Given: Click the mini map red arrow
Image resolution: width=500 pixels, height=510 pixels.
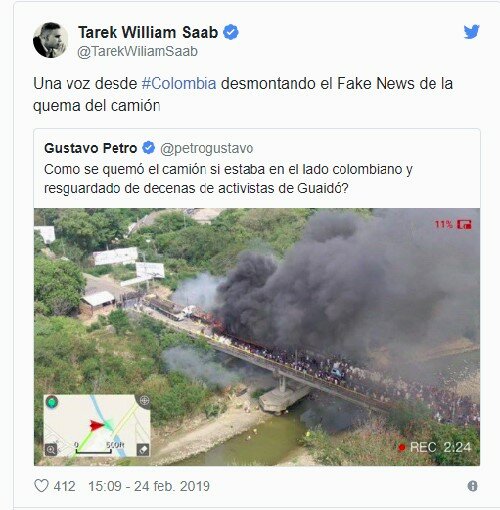Looking at the screenshot, I should (x=96, y=425).
